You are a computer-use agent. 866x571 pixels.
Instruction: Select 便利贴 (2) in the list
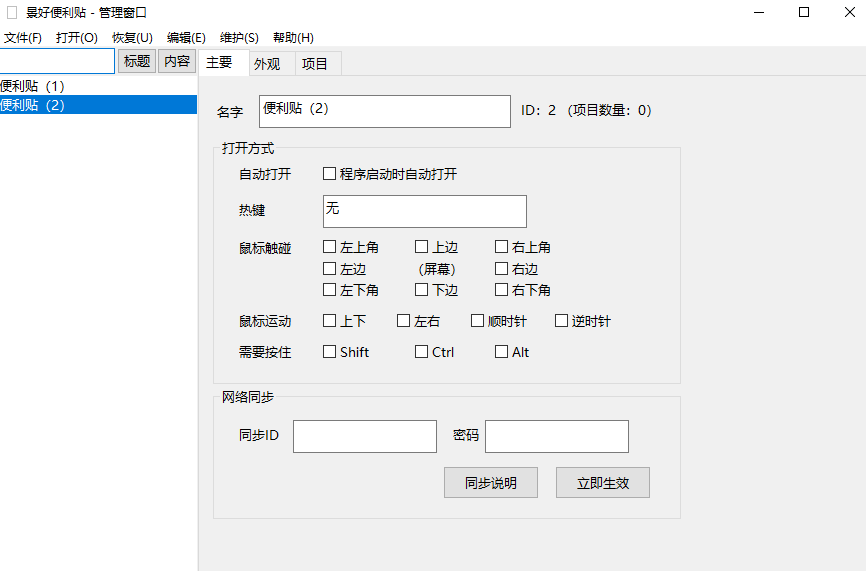(x=98, y=105)
